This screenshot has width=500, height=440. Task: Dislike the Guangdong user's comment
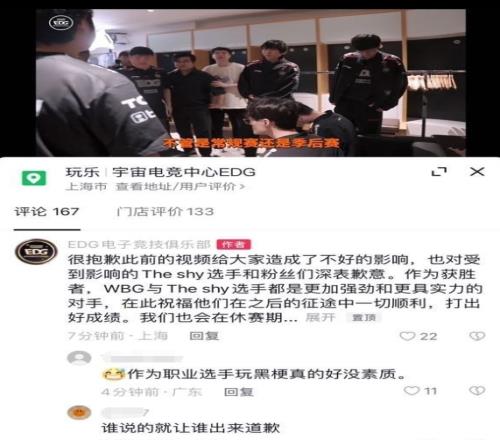477,390
